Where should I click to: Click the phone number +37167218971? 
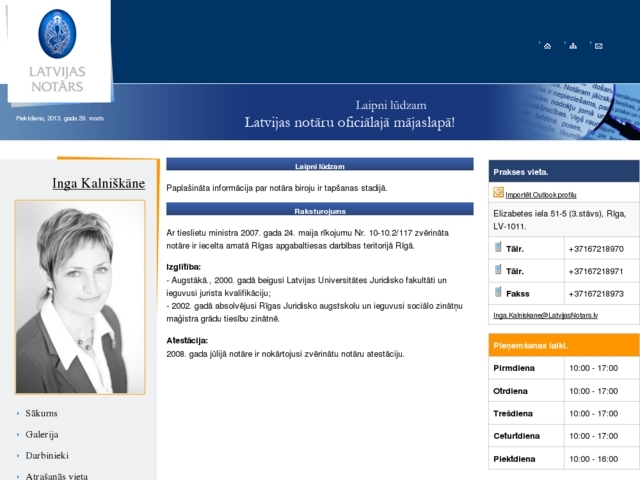click(x=596, y=271)
